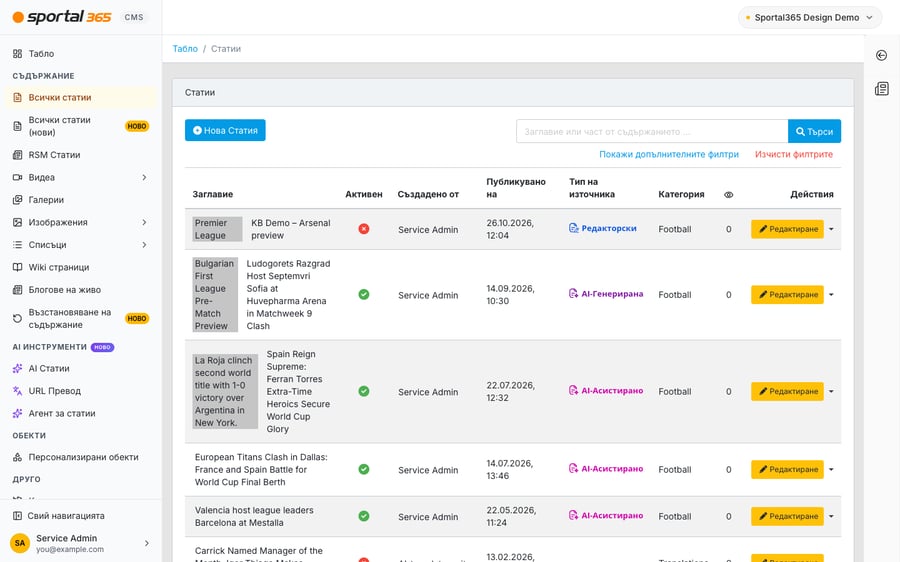Screen dimensions: 900x562
Task: Open actions dropdown for European Titans Clash article
Action: point(831,470)
